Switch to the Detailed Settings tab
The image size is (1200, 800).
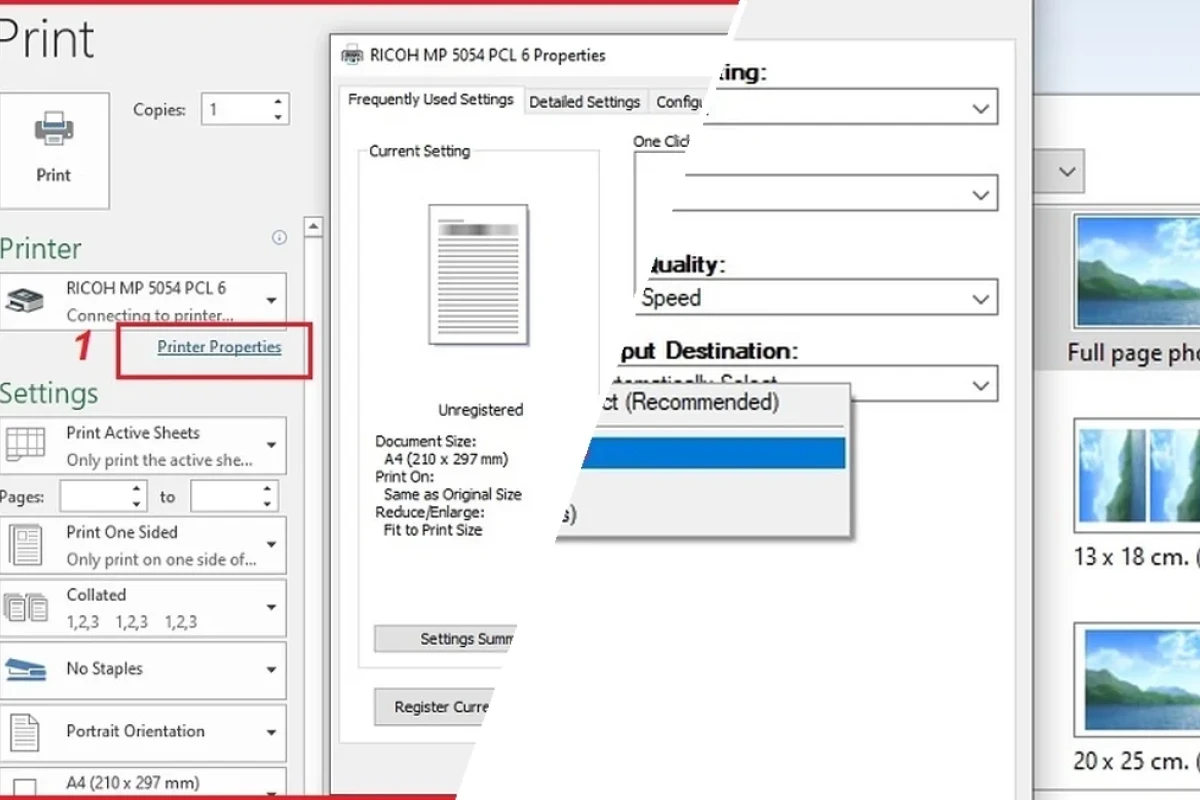584,102
